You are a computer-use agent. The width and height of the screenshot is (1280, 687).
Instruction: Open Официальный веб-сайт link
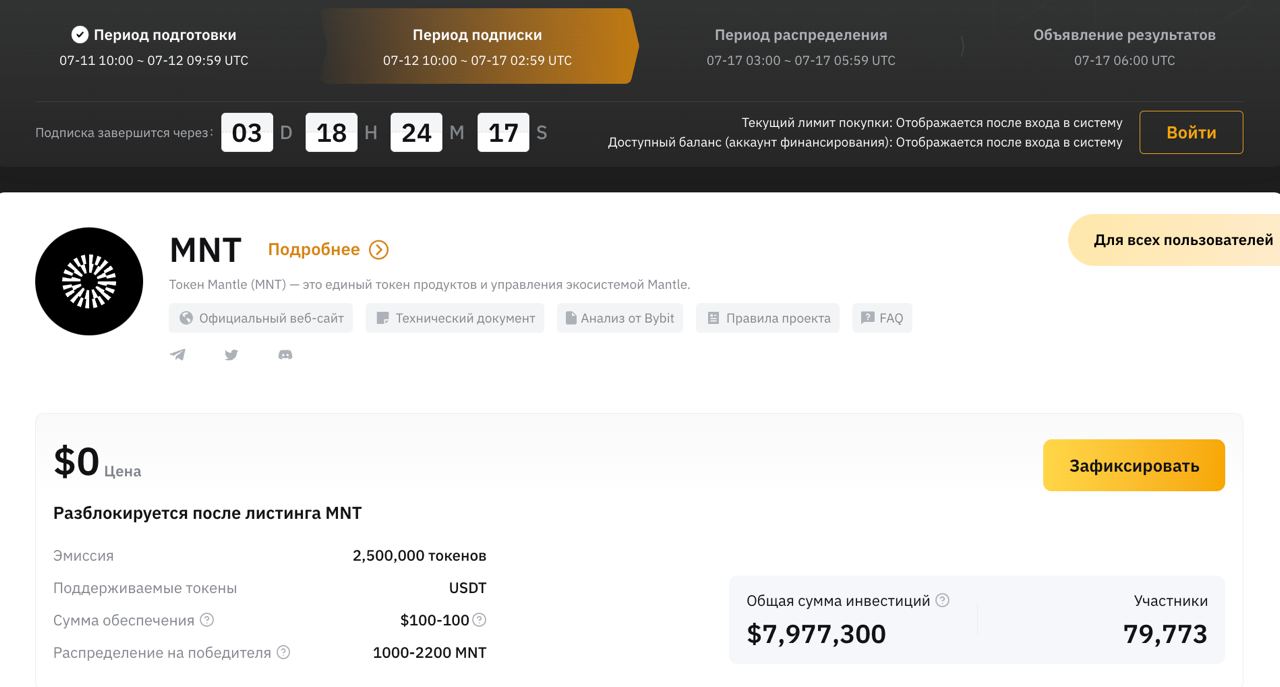pyautogui.click(x=261, y=318)
